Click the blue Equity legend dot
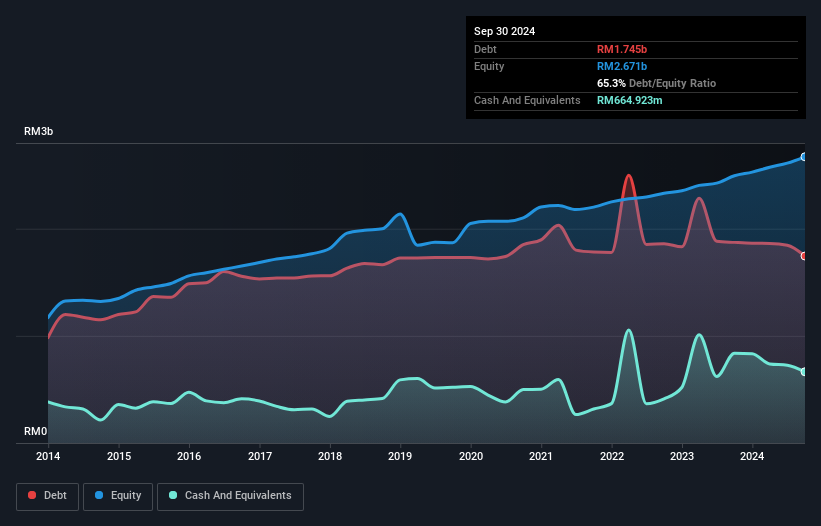 click(x=99, y=495)
